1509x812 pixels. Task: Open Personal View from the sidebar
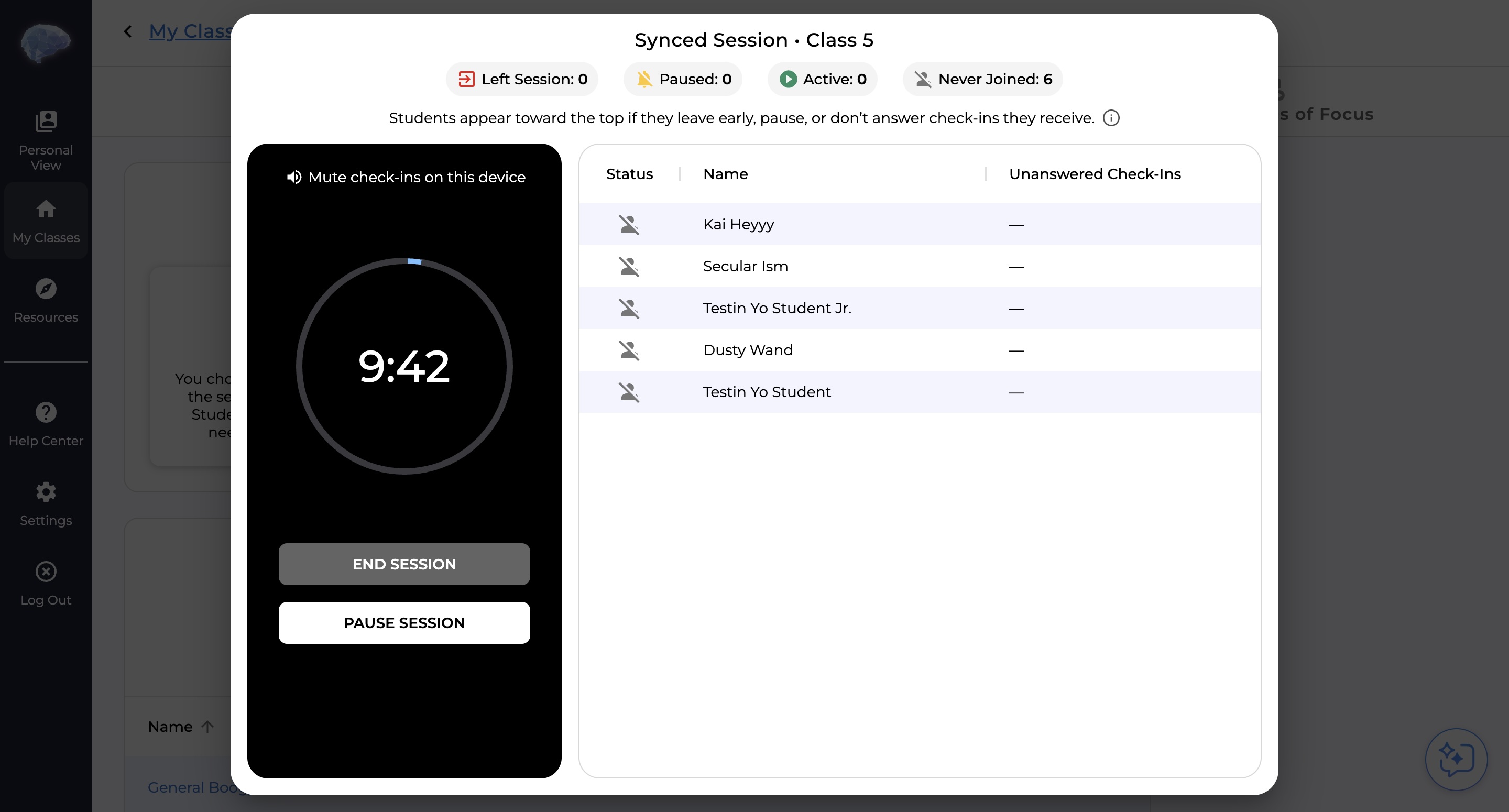click(46, 140)
